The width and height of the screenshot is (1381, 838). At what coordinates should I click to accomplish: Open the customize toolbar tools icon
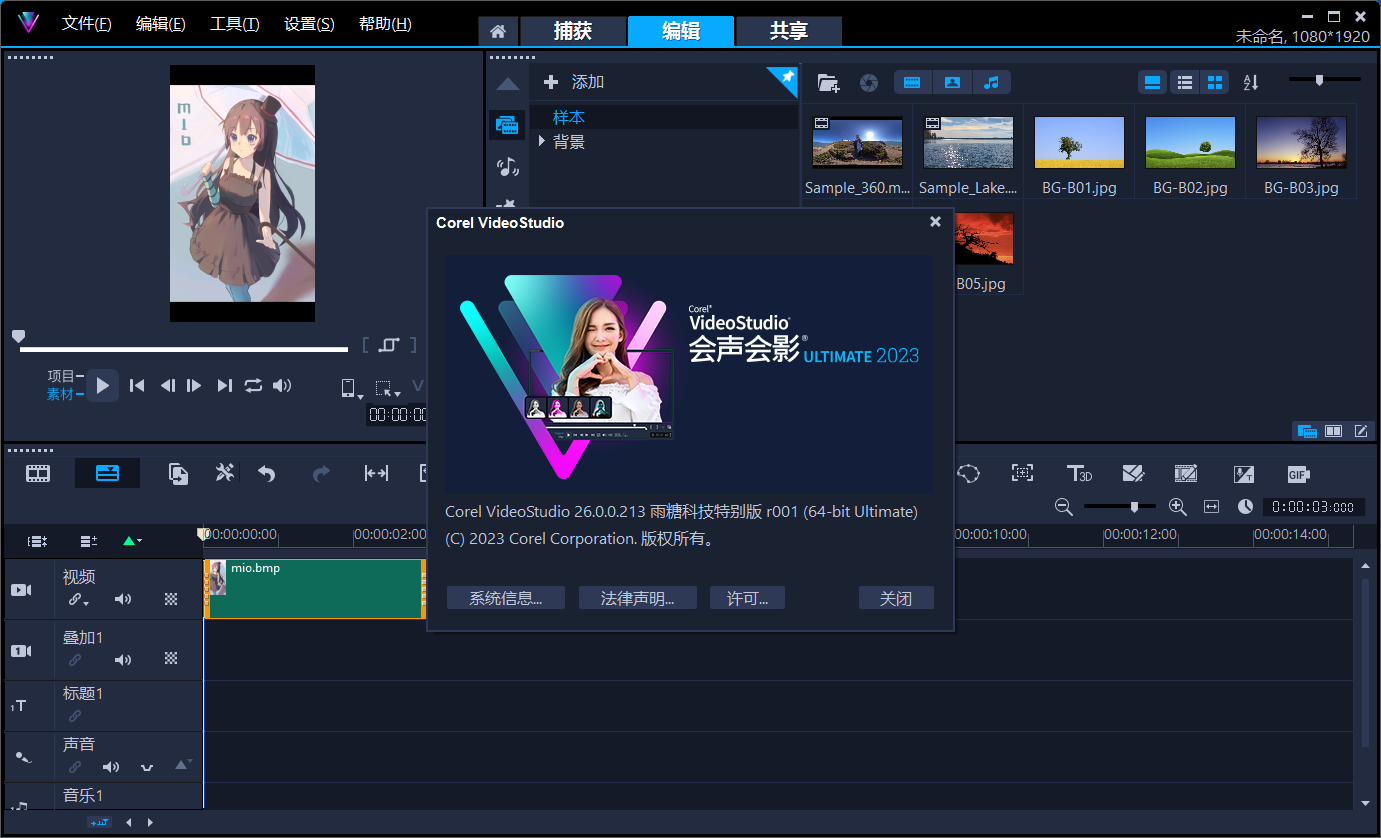[x=225, y=473]
